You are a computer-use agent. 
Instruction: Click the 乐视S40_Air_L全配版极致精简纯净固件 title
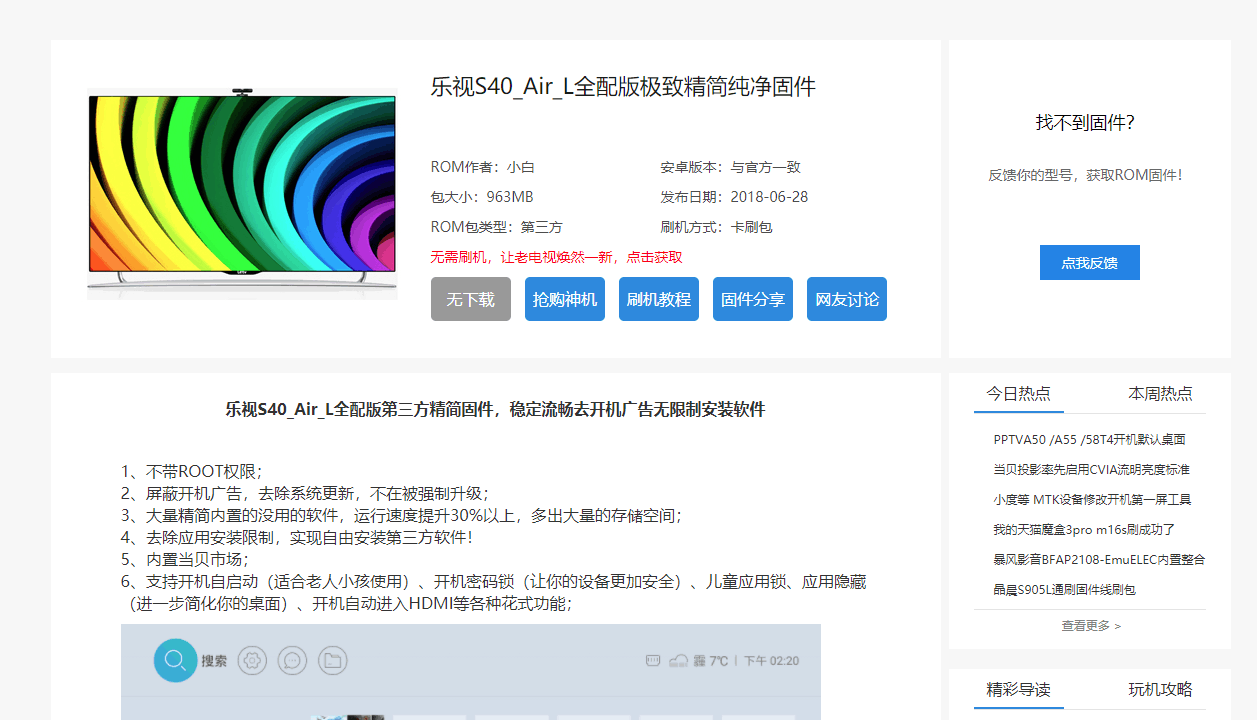coord(623,87)
